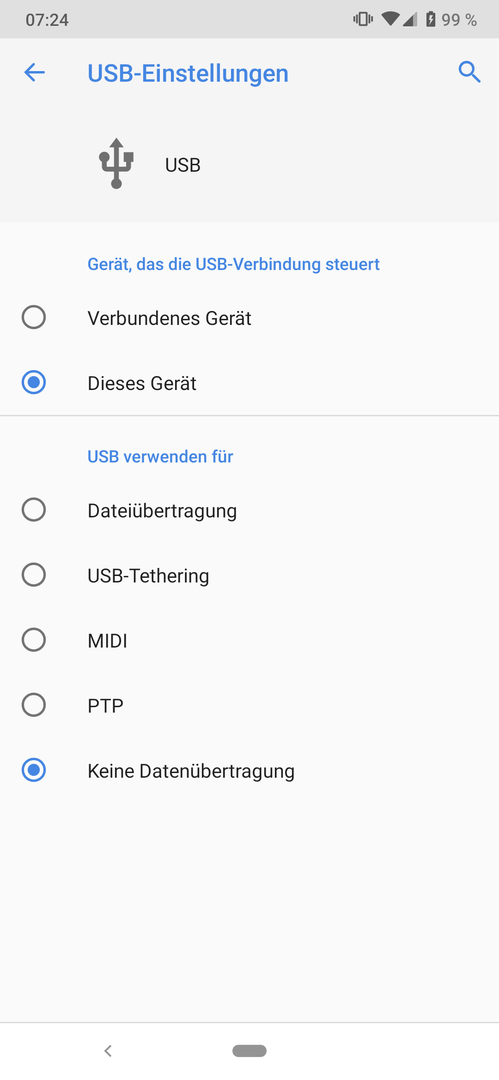Select the MIDI radio button
The height and width of the screenshot is (1080, 499).
click(250, 641)
